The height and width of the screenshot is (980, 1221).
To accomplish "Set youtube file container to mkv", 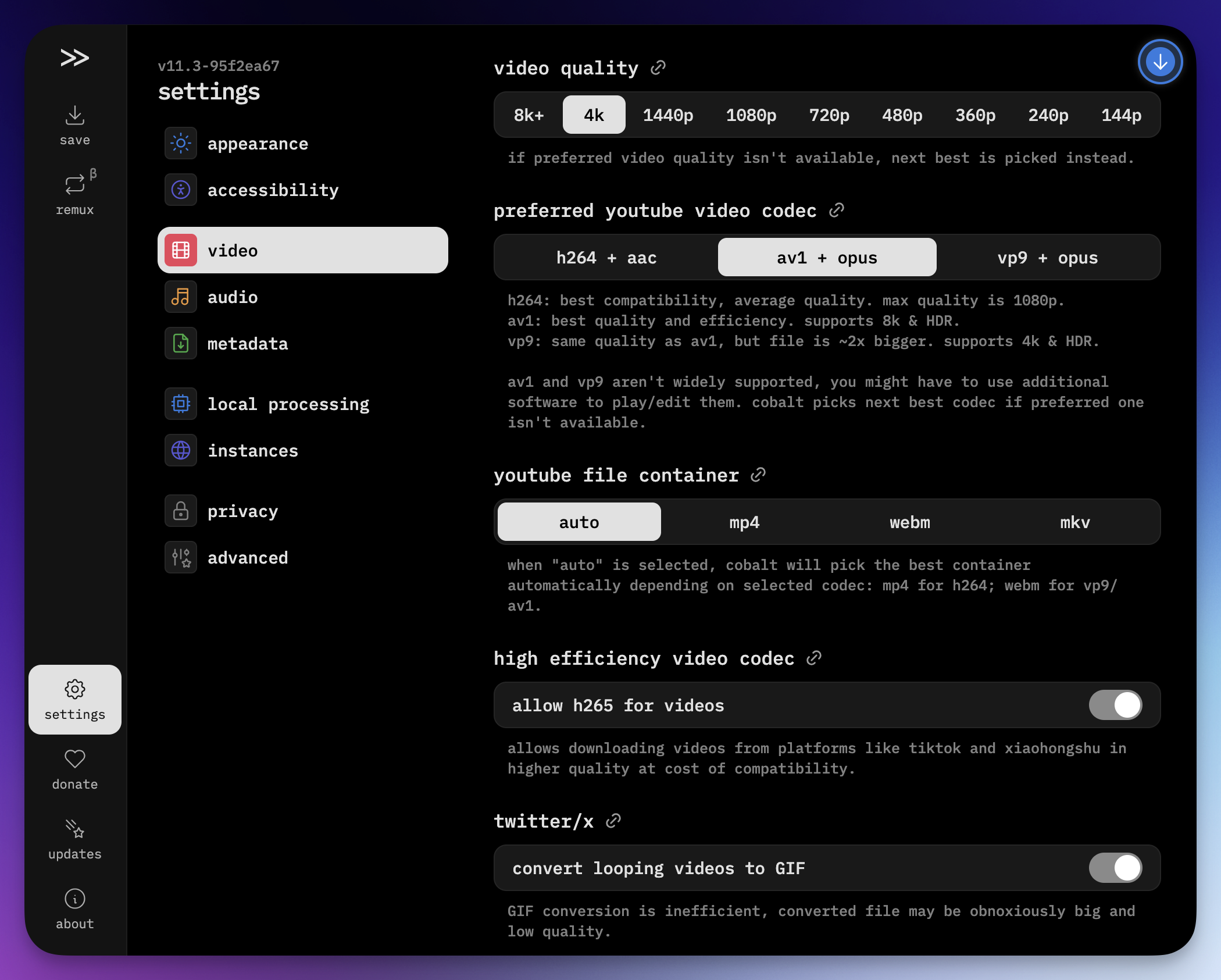I will point(1074,522).
